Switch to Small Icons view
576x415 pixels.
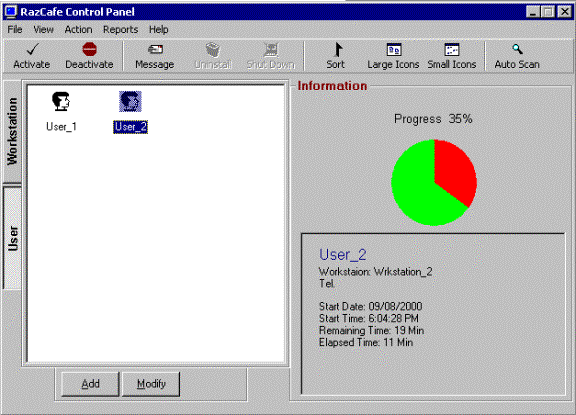[x=452, y=56]
